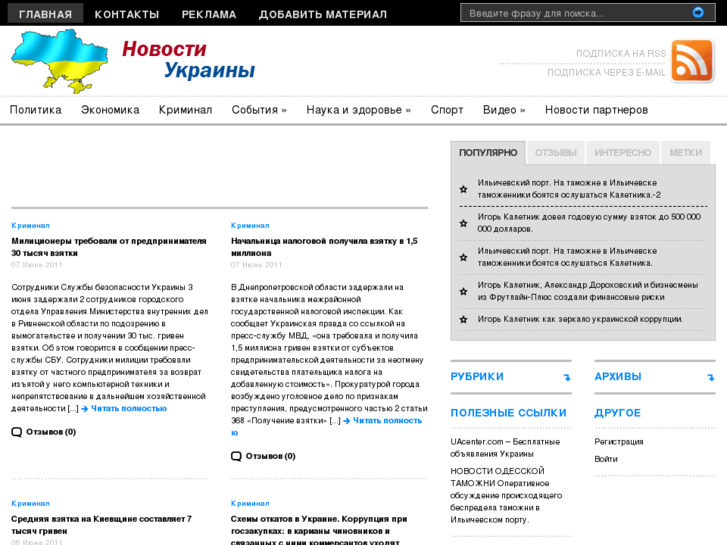Click the 'Новости Одесской таможни' link
This screenshot has height=545, width=727.
click(506, 495)
